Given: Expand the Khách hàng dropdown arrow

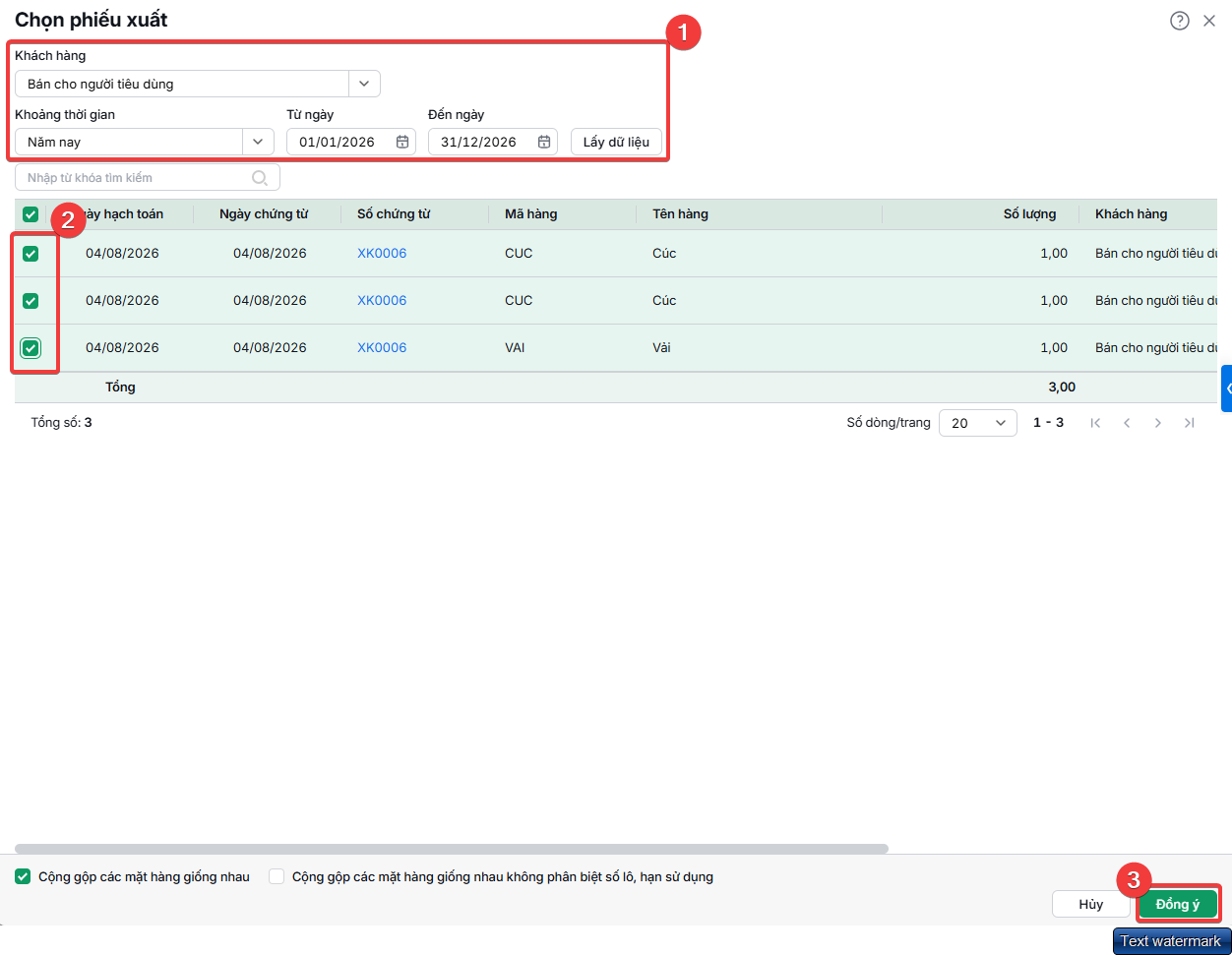Looking at the screenshot, I should pyautogui.click(x=364, y=84).
